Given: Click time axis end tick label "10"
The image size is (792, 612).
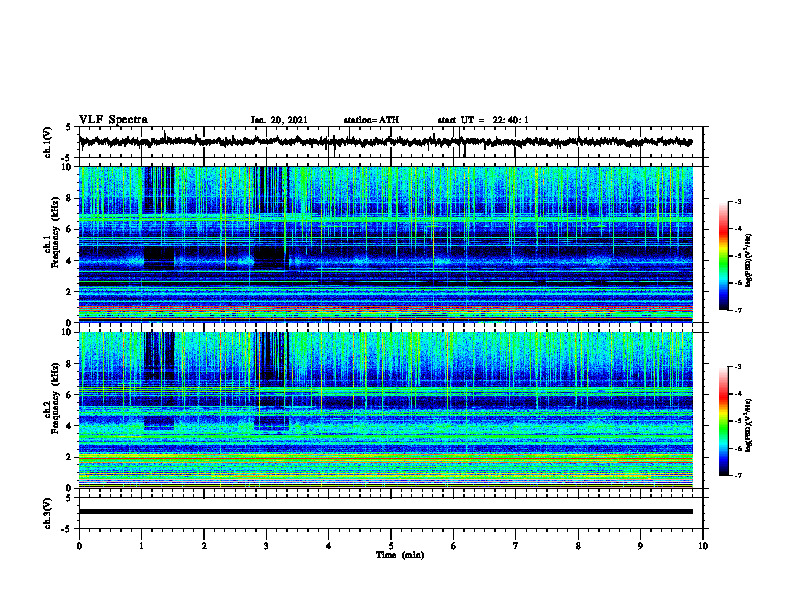Looking at the screenshot, I should [x=703, y=546].
